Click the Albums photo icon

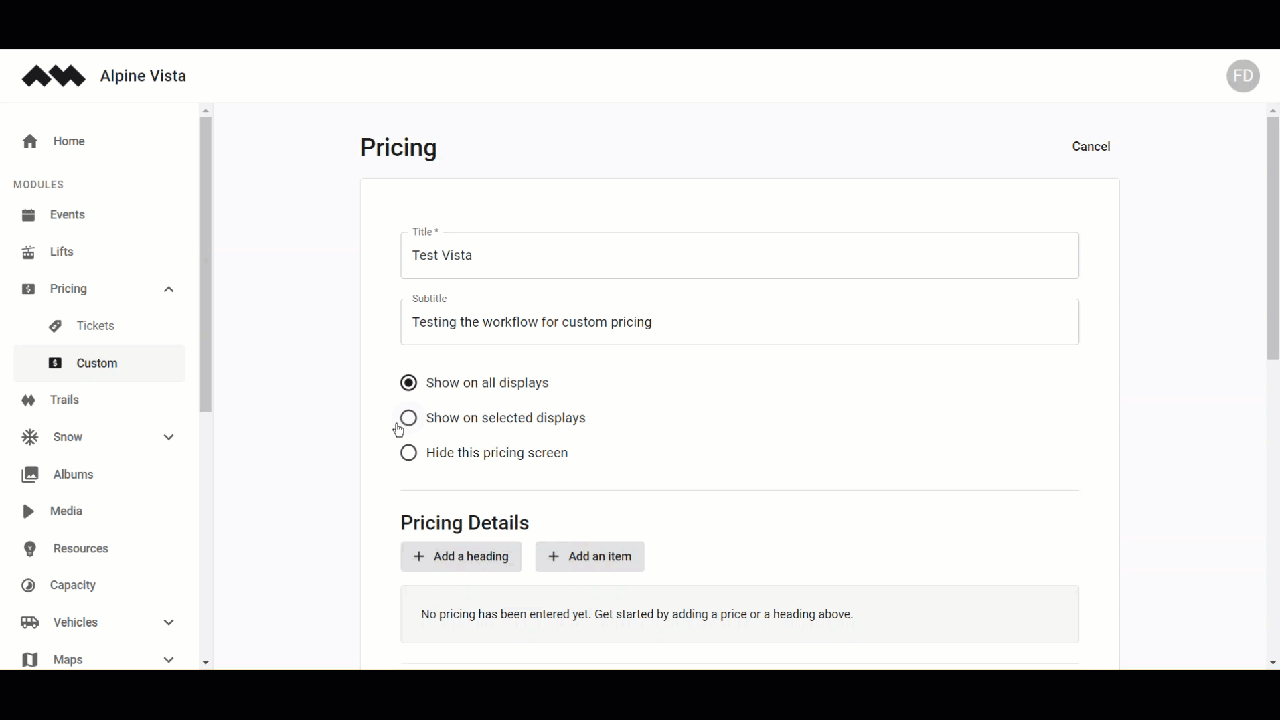click(x=30, y=474)
